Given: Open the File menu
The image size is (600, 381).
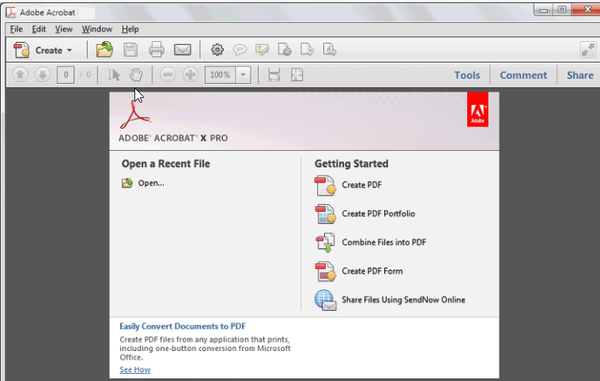Looking at the screenshot, I should pos(16,29).
